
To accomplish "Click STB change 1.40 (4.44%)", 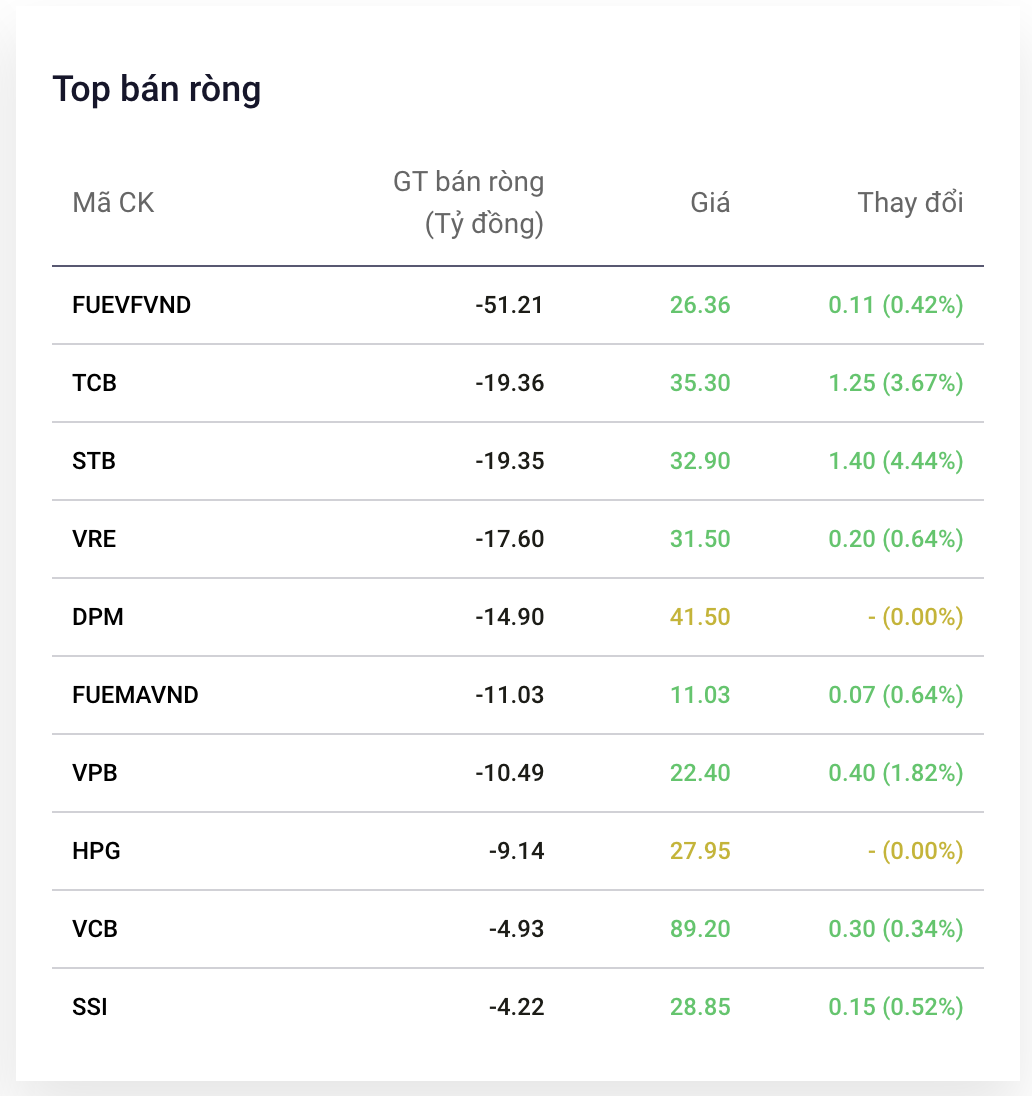I will (x=896, y=461).
